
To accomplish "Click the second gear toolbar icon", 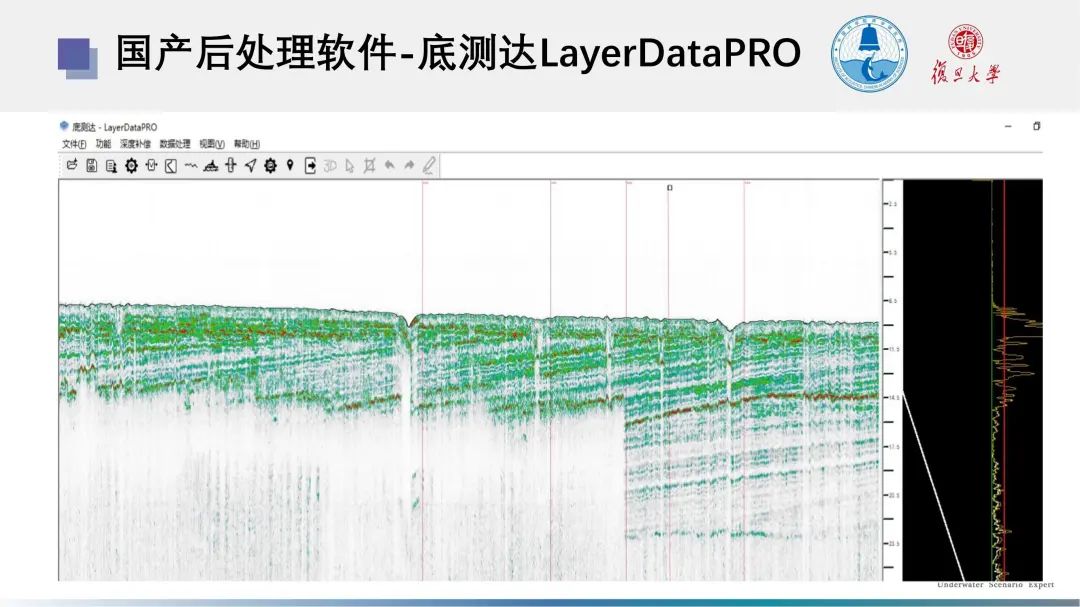I will 270,166.
